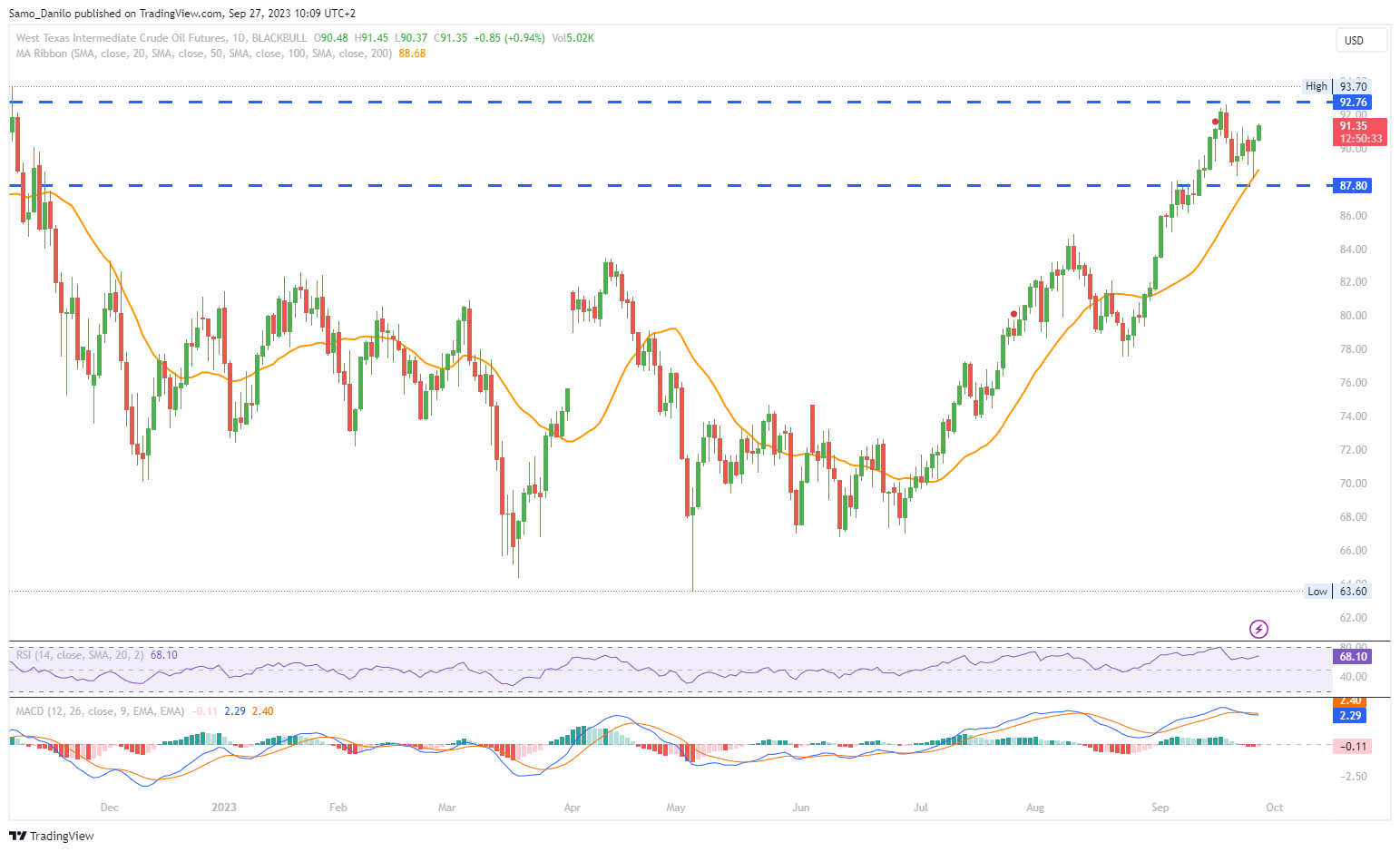This screenshot has width=1400, height=852.
Task: Click the orange 2.40 MACD signal label
Action: coord(1350,700)
